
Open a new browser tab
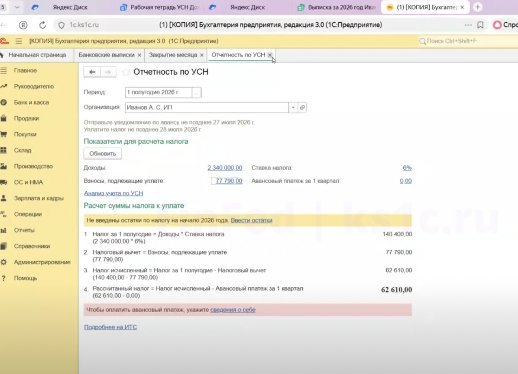[x=477, y=7]
